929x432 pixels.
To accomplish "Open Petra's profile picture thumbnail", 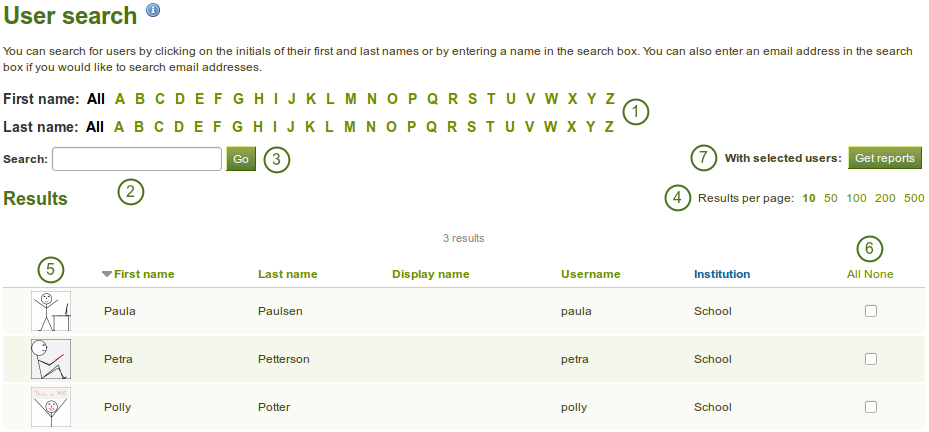I will pos(51,359).
